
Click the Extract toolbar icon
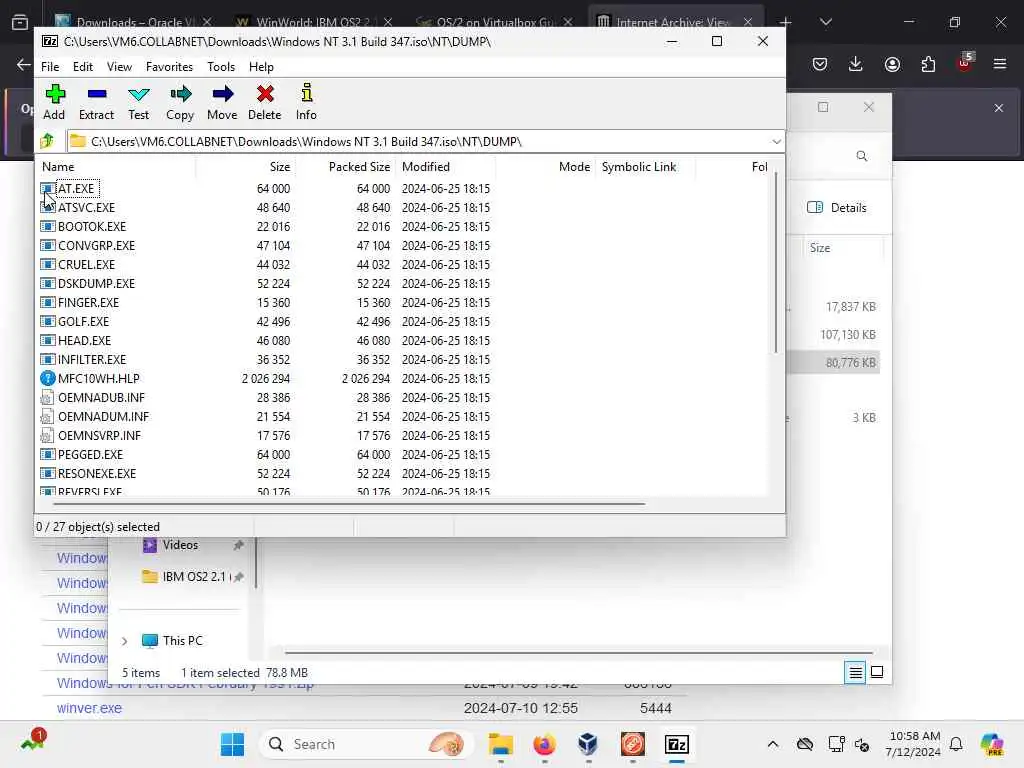click(96, 102)
